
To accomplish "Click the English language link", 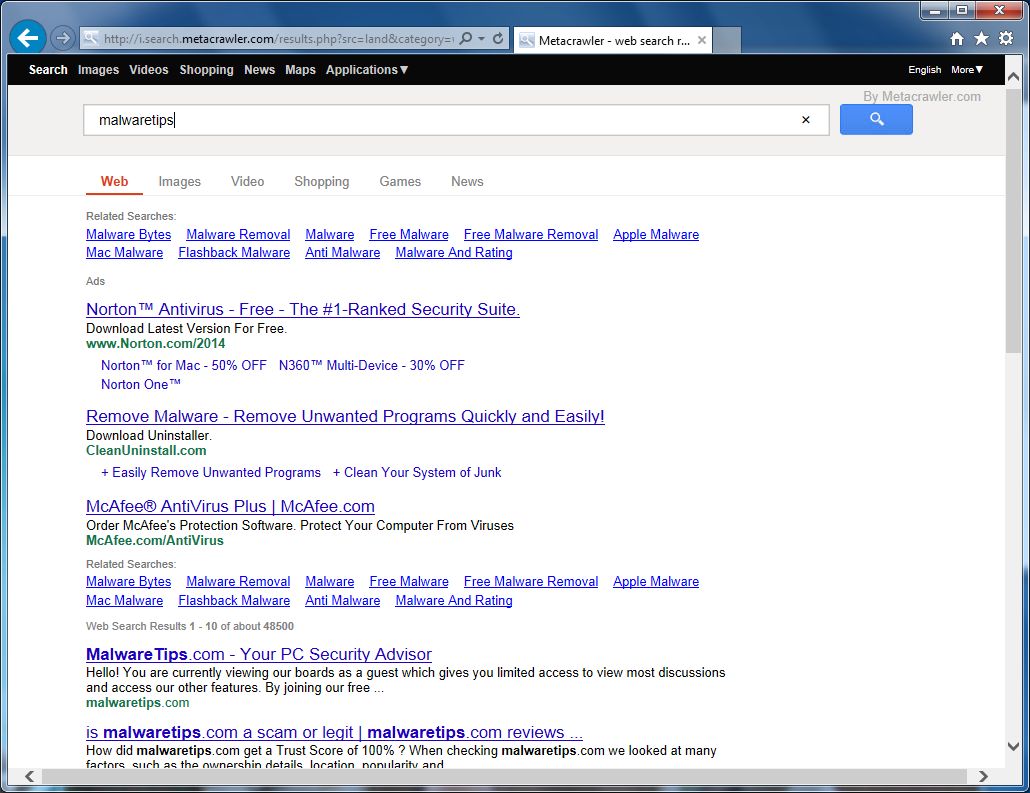I will pyautogui.click(x=924, y=70).
